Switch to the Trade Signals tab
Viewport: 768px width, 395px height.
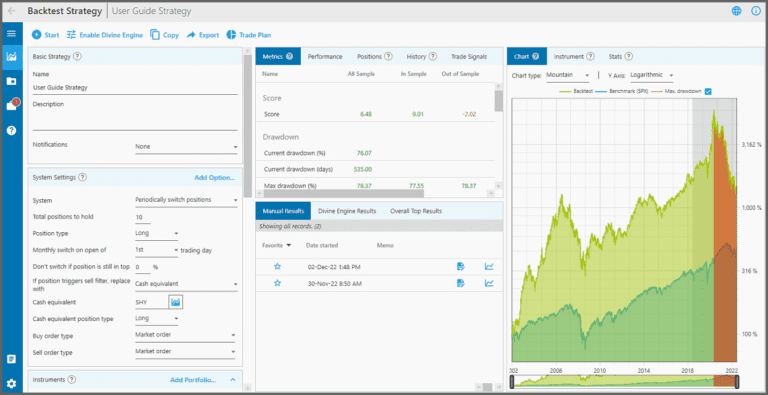469,56
